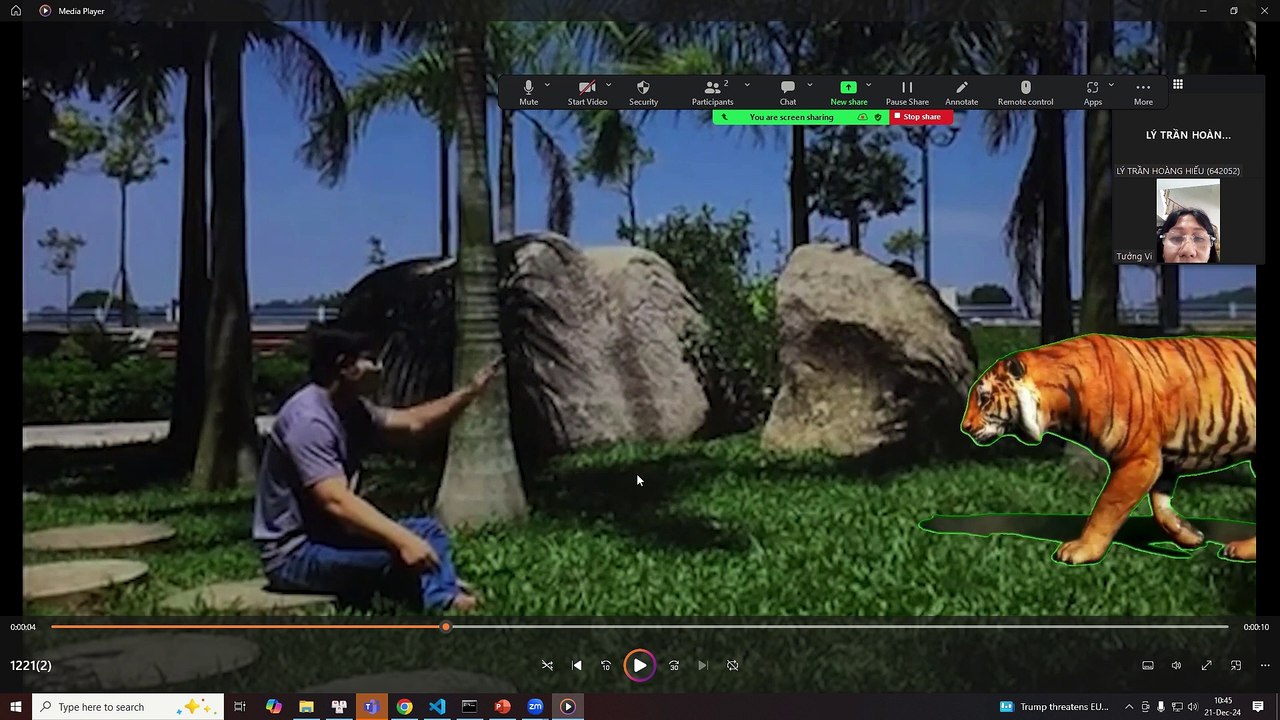Screen dimensions: 1280x720
Task: Toggle repeat mode in Media Player
Action: click(x=733, y=665)
